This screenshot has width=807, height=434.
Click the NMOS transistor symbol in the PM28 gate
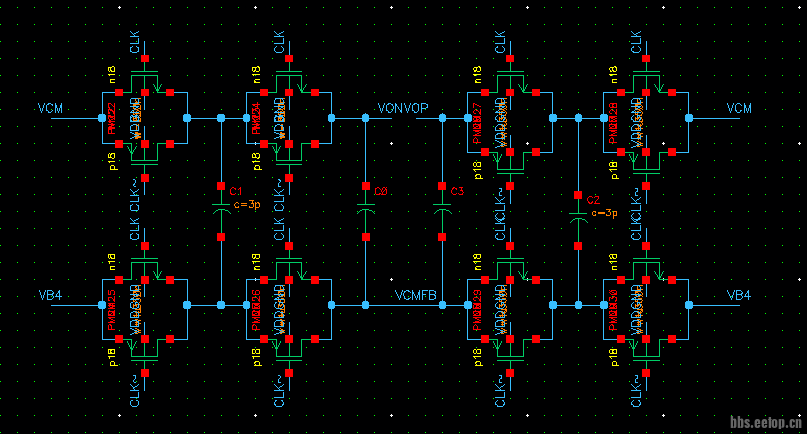[x=646, y=82]
